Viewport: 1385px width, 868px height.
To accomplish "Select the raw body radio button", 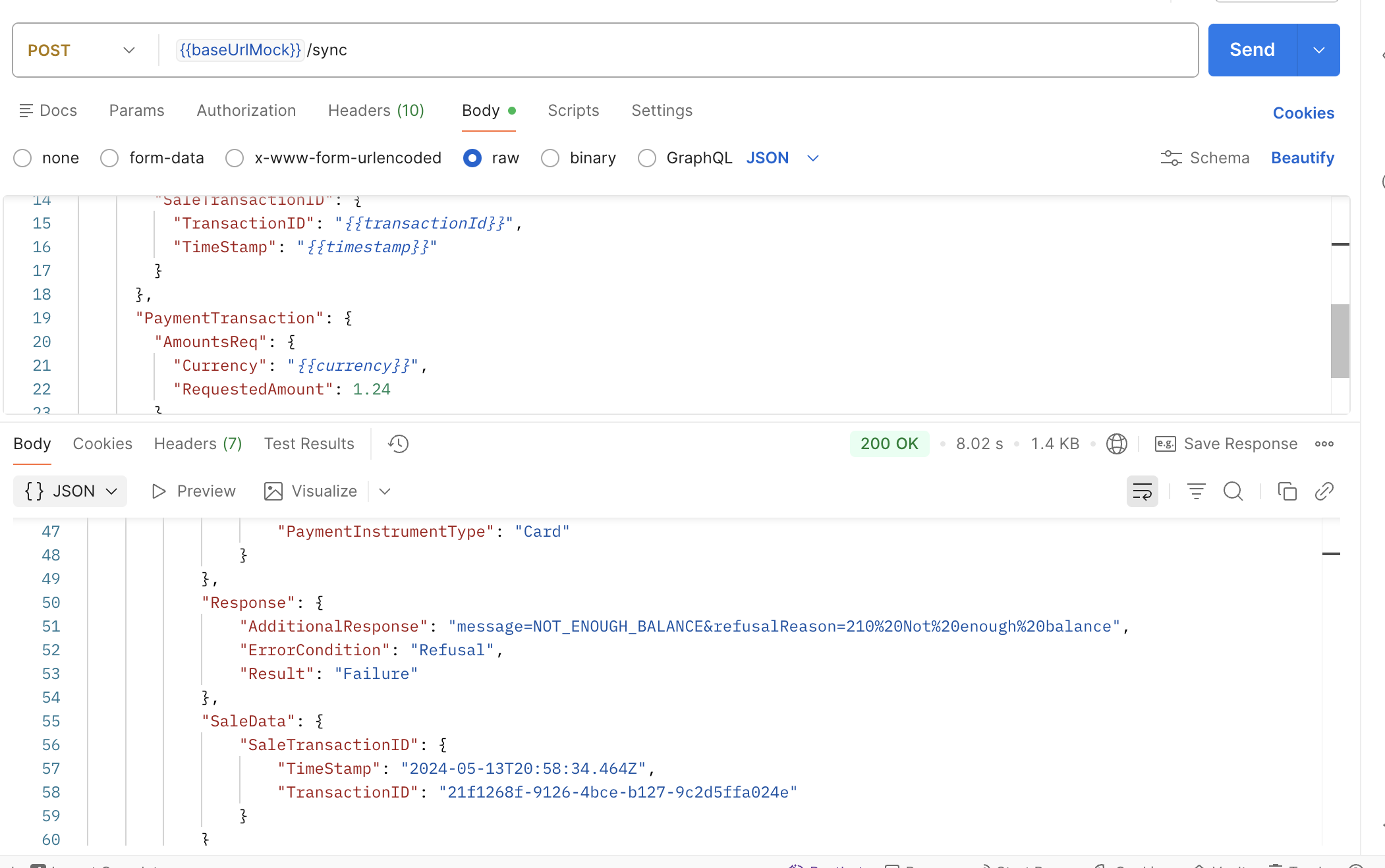I will 472,158.
